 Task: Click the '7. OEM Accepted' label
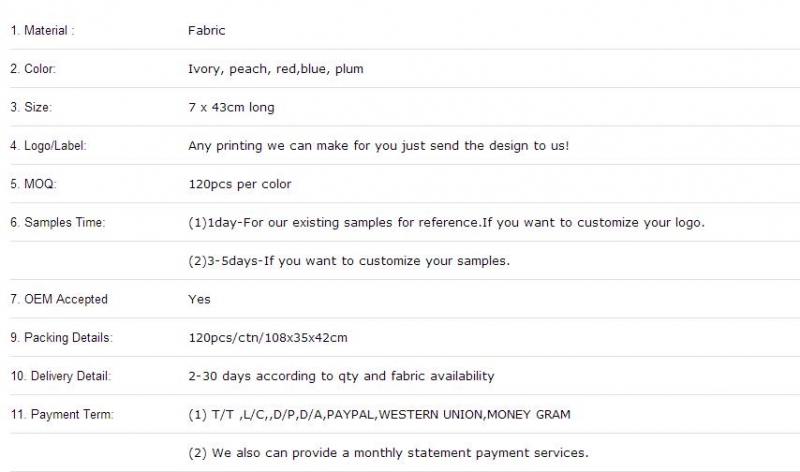pos(59,299)
